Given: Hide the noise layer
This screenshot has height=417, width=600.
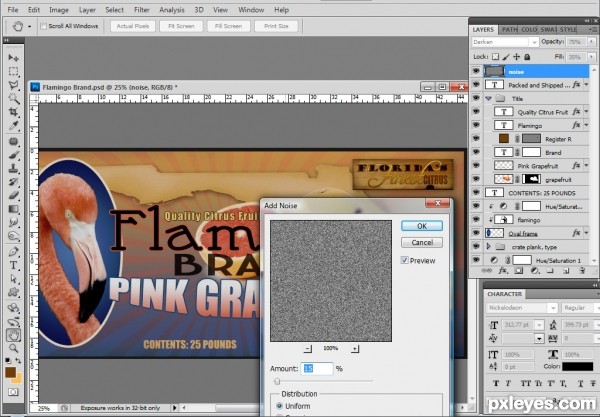Looking at the screenshot, I should click(x=476, y=72).
